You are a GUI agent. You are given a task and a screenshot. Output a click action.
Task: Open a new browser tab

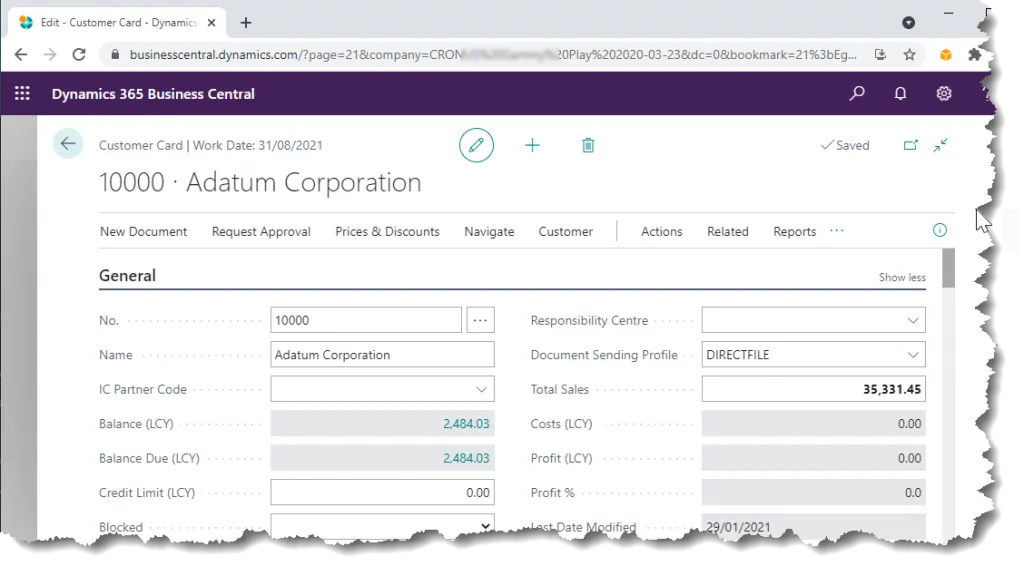tap(246, 23)
